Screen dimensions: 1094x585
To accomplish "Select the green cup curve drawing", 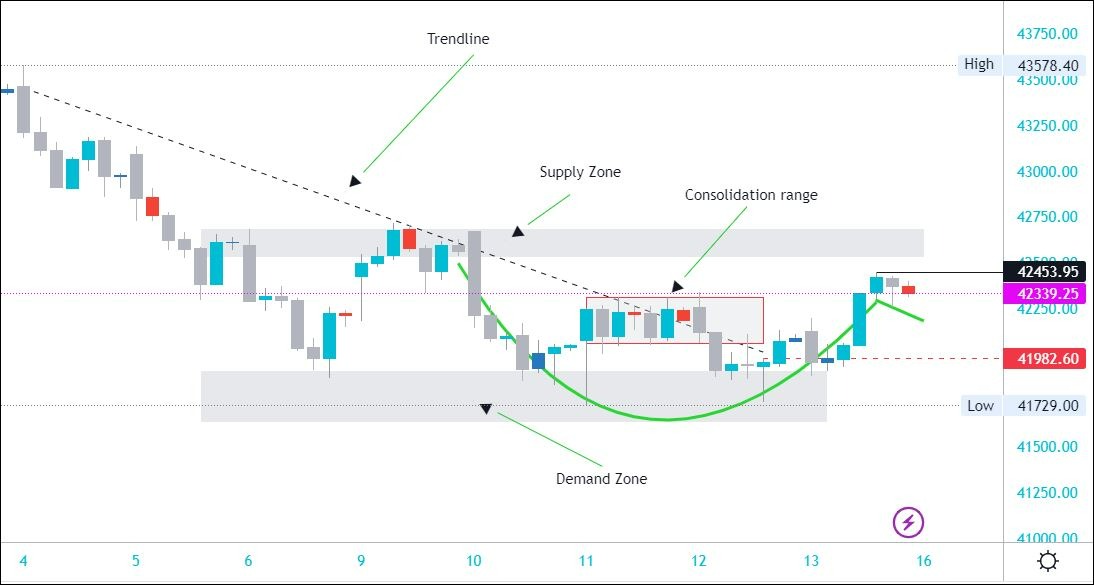I will click(x=665, y=418).
